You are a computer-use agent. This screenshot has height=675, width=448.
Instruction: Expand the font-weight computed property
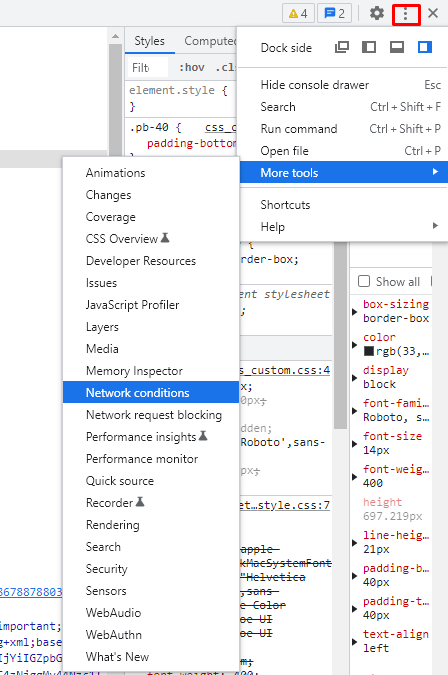point(355,477)
